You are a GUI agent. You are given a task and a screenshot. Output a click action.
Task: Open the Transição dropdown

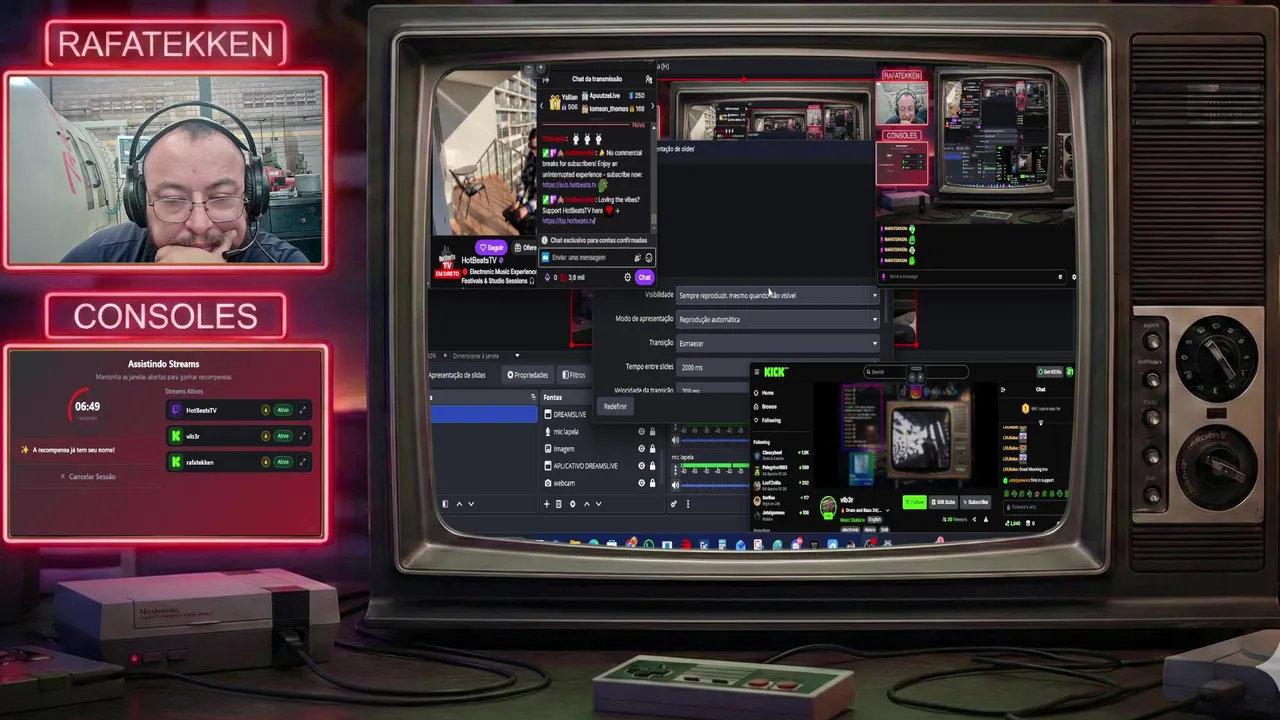click(x=777, y=343)
